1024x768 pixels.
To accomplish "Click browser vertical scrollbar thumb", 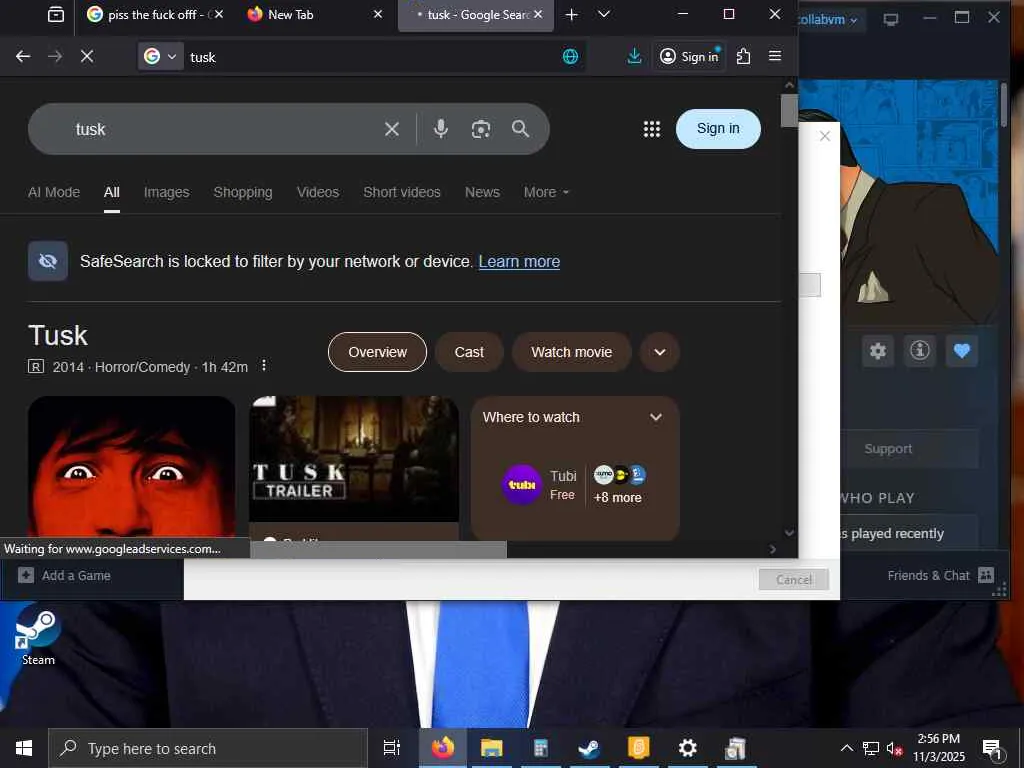I will 789,110.
